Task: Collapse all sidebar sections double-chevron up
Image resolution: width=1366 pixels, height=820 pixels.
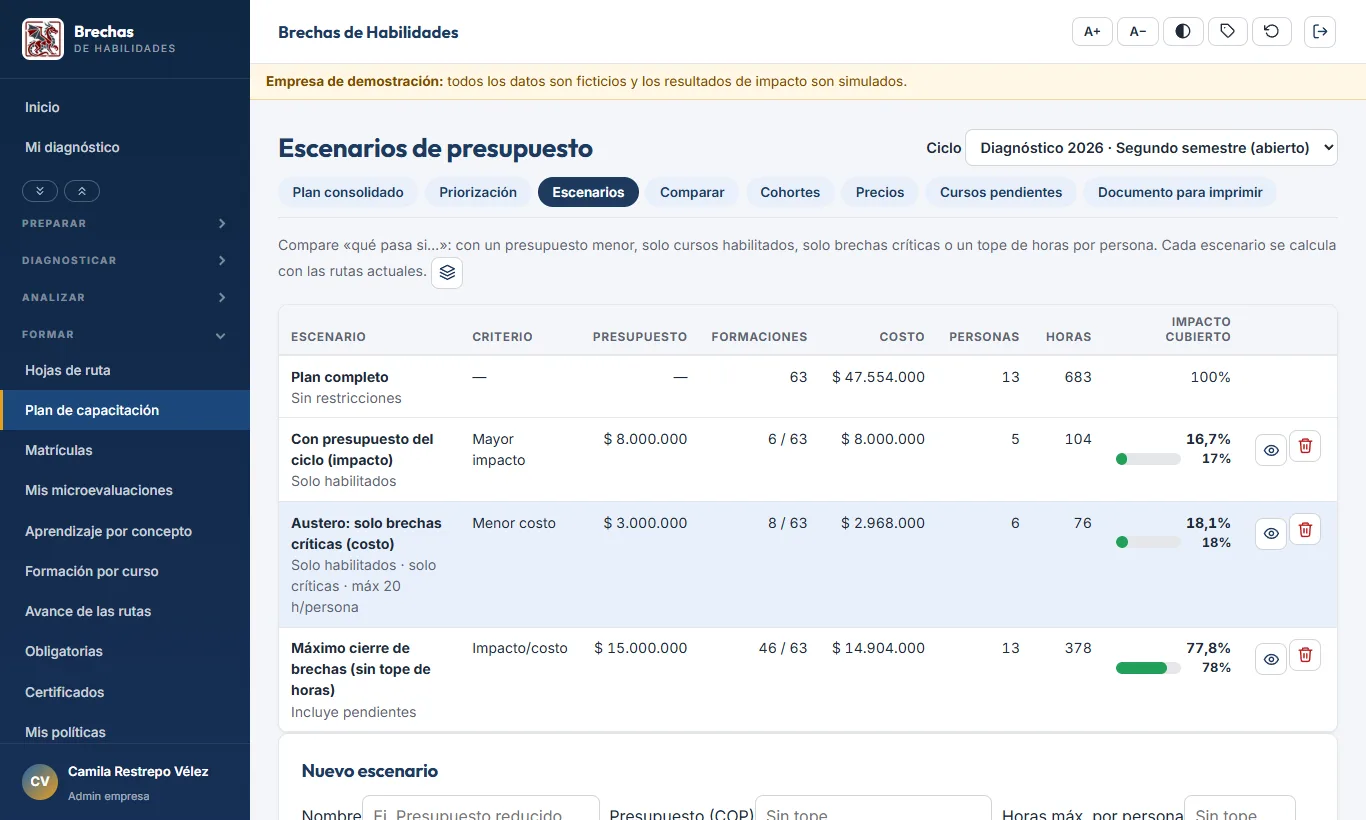Action: click(x=82, y=190)
